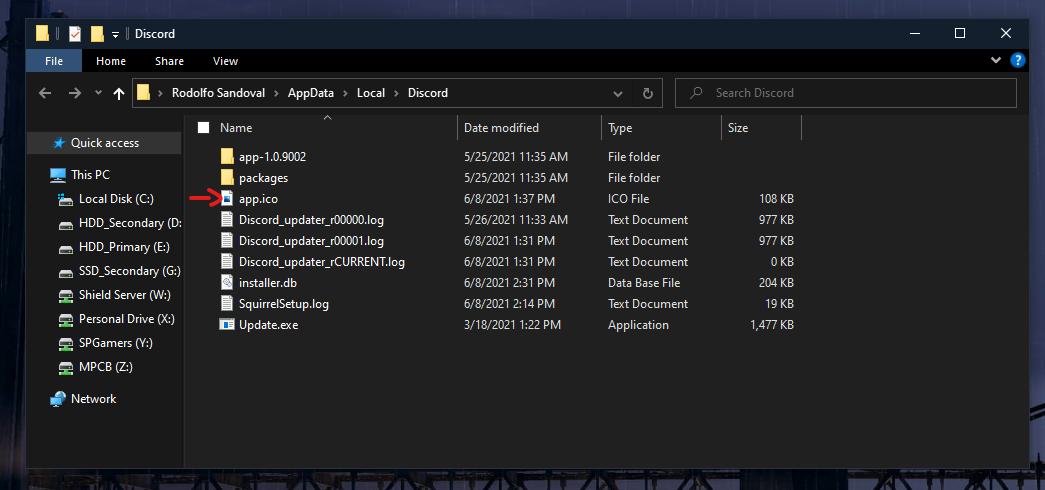The width and height of the screenshot is (1045, 490).
Task: Navigate to Local in address bar
Action: click(371, 93)
